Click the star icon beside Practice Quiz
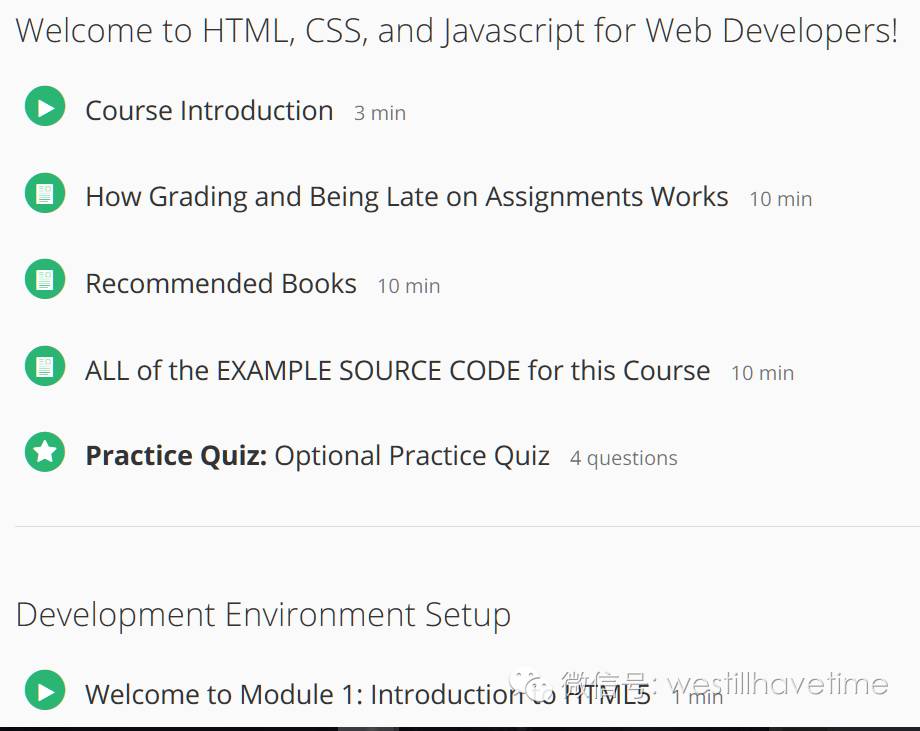This screenshot has width=920, height=731. pyautogui.click(x=45, y=452)
